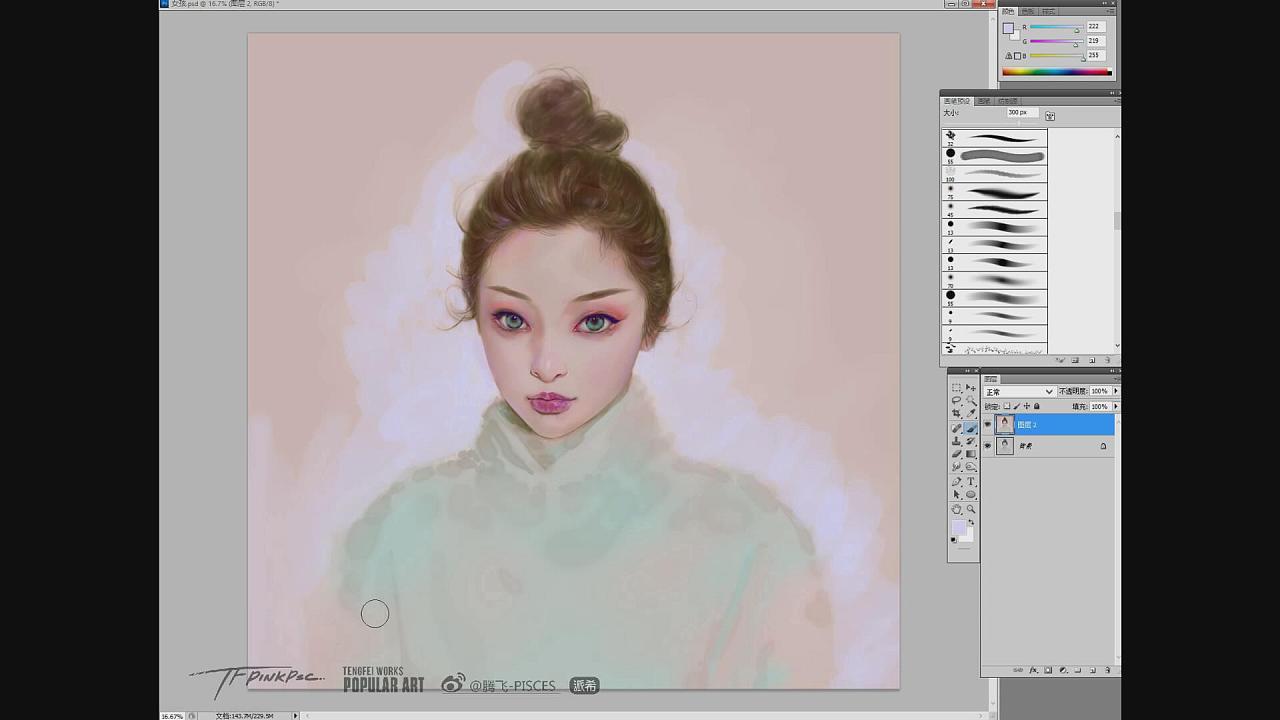Create a new layer group
Screen dimensions: 1280x720
pyautogui.click(x=1077, y=670)
